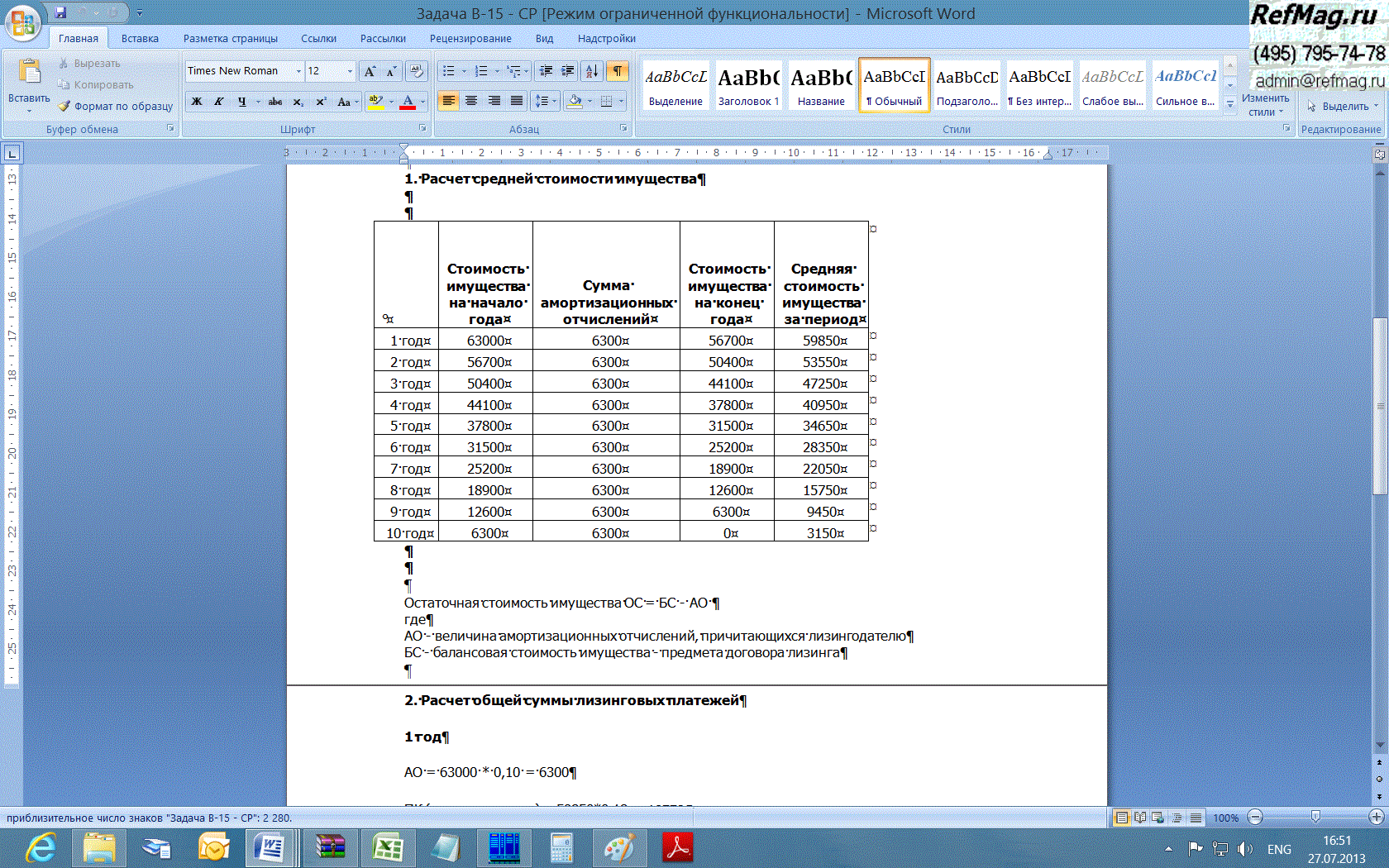Open the Times New Roman font dropdown

click(x=298, y=71)
